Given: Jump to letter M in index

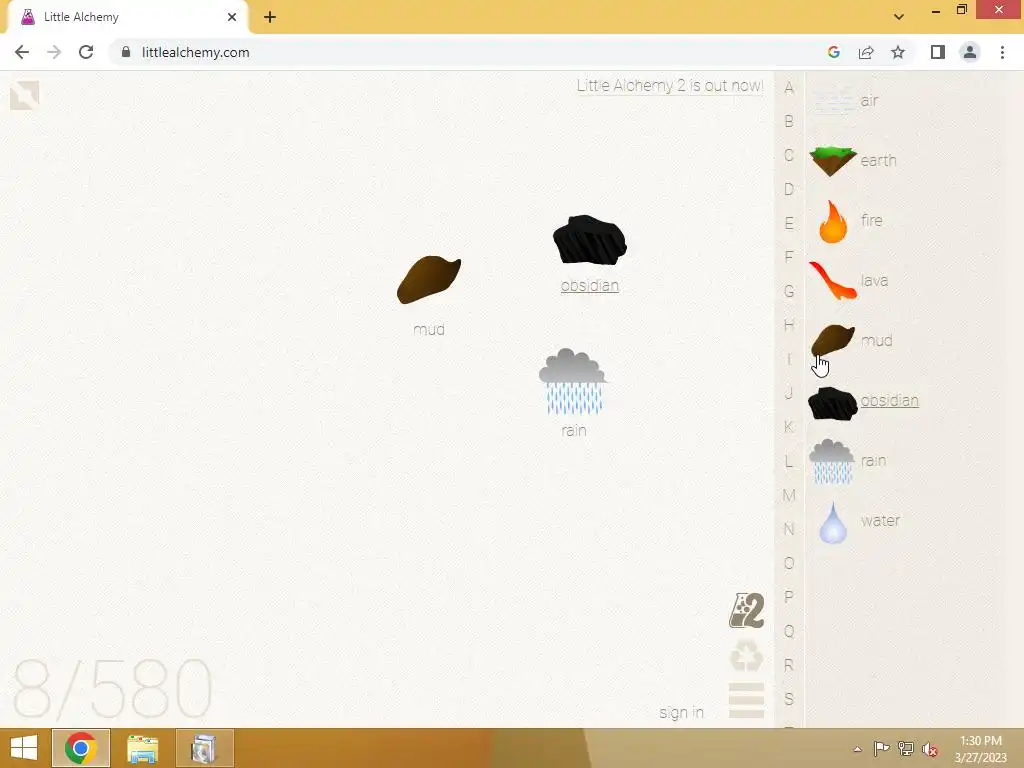Looking at the screenshot, I should click(x=789, y=496).
